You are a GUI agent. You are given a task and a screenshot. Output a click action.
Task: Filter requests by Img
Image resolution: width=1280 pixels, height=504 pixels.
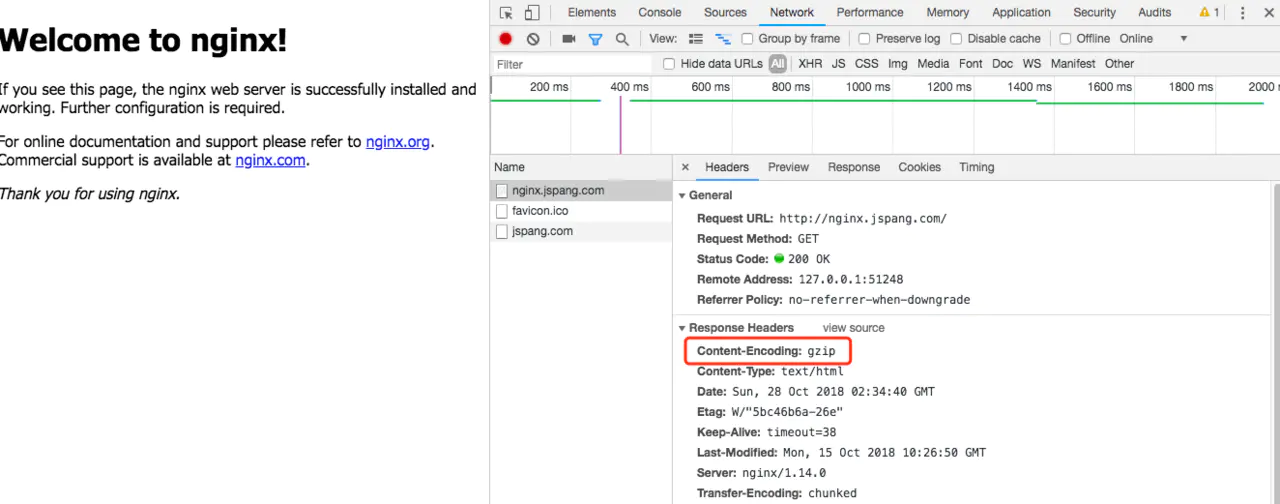[898, 64]
